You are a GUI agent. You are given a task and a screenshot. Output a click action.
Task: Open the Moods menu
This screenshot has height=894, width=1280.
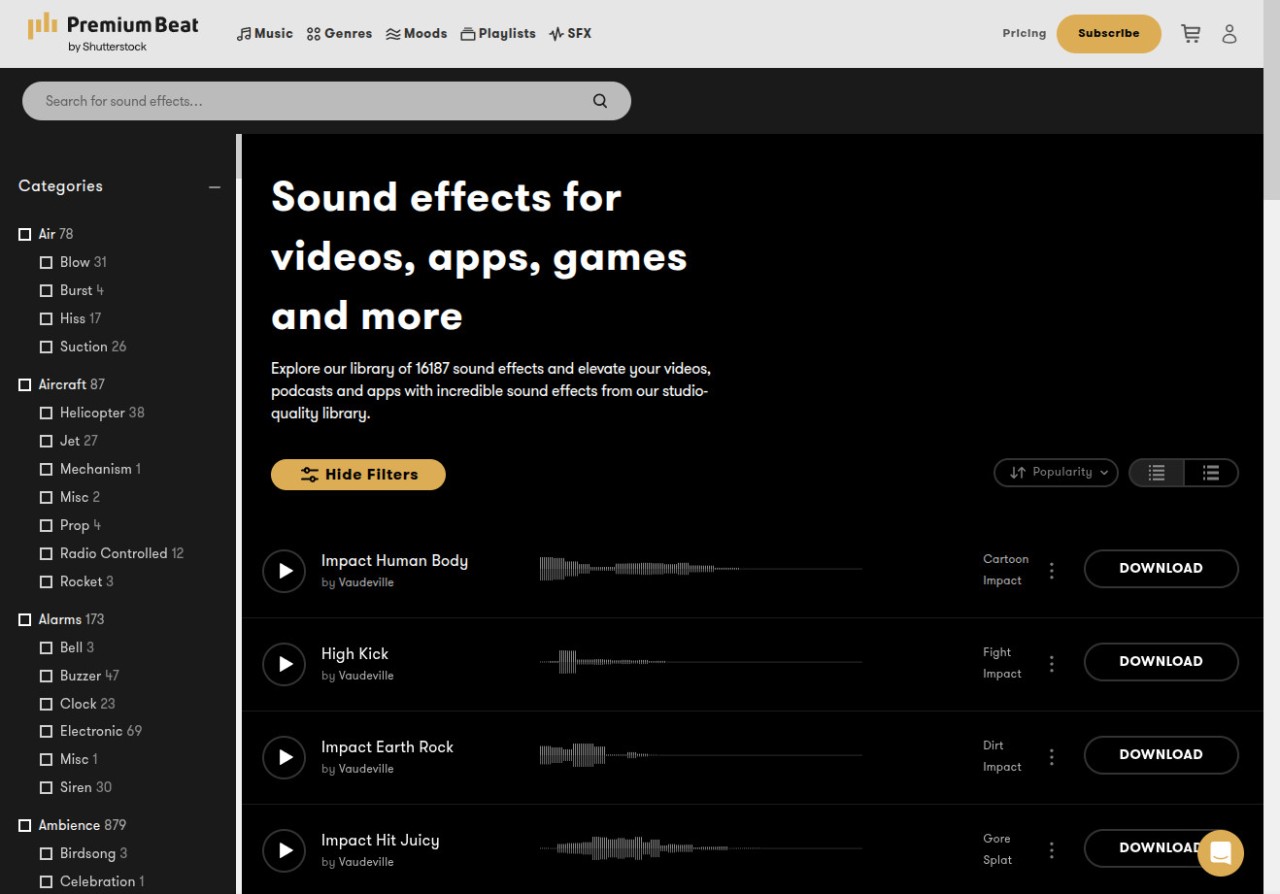click(416, 34)
